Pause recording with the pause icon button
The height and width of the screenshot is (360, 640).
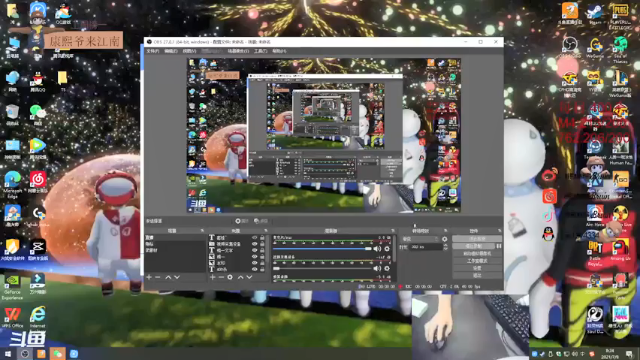point(499,246)
